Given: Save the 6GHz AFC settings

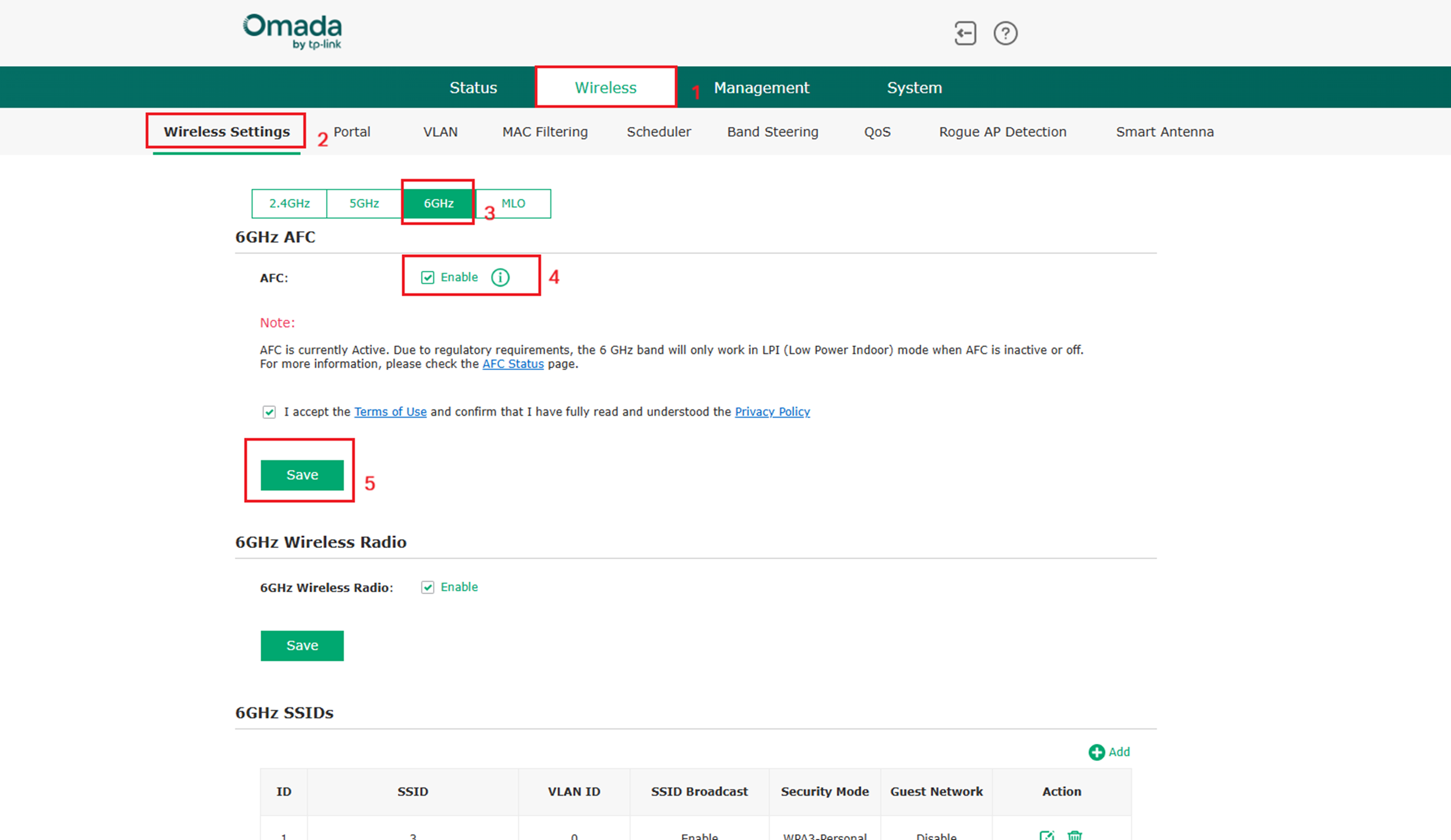Looking at the screenshot, I should coord(302,475).
